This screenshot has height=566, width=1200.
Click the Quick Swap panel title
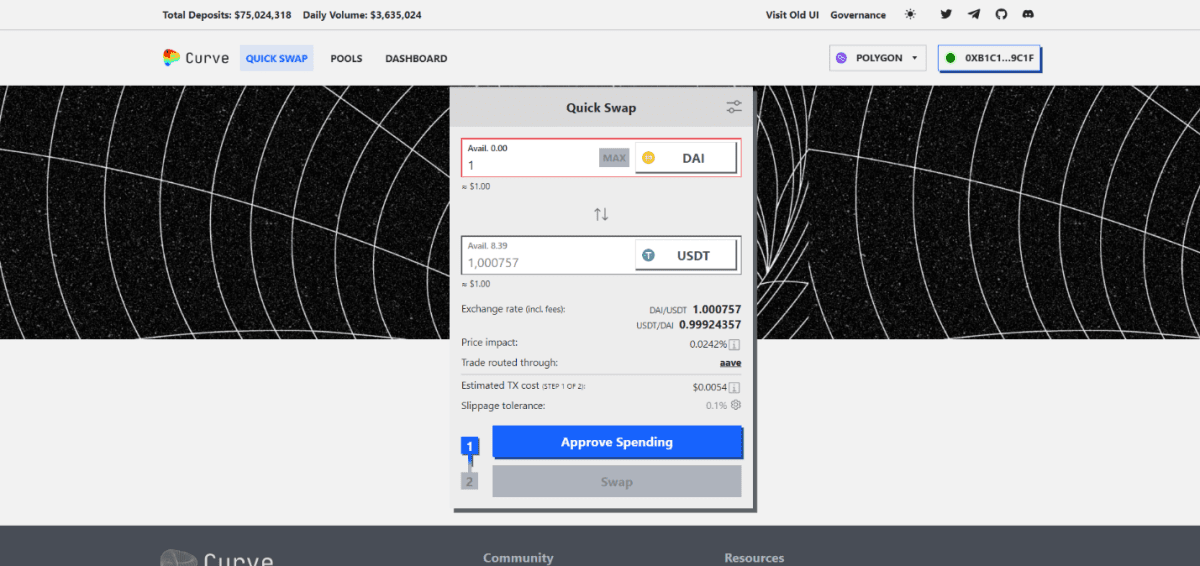pos(601,108)
